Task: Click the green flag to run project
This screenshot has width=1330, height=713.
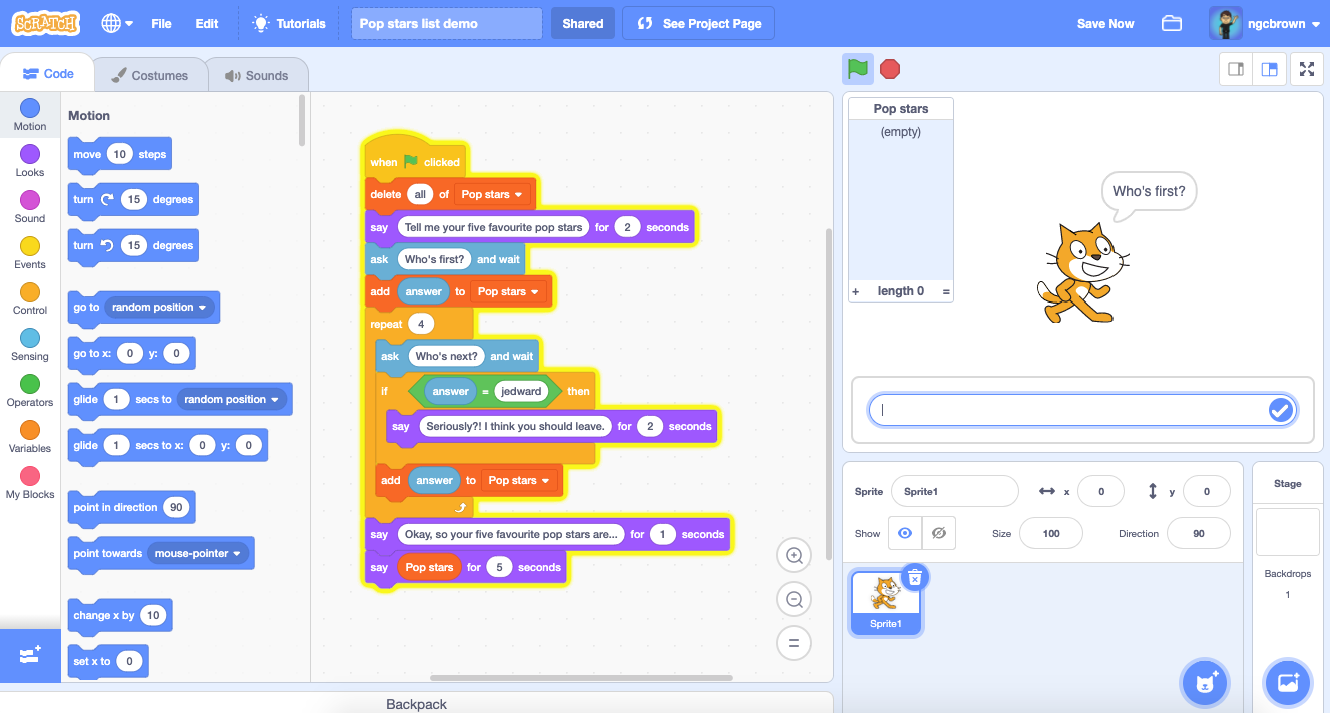Action: click(858, 69)
